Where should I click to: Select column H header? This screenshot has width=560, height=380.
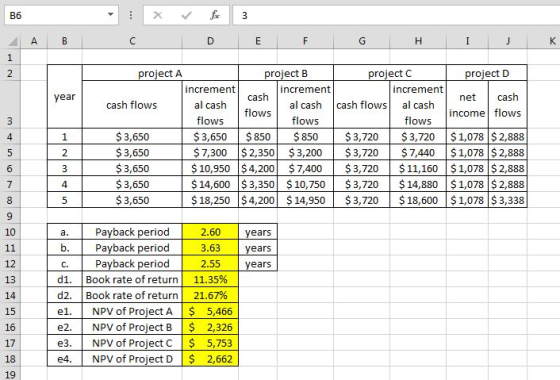click(x=418, y=41)
